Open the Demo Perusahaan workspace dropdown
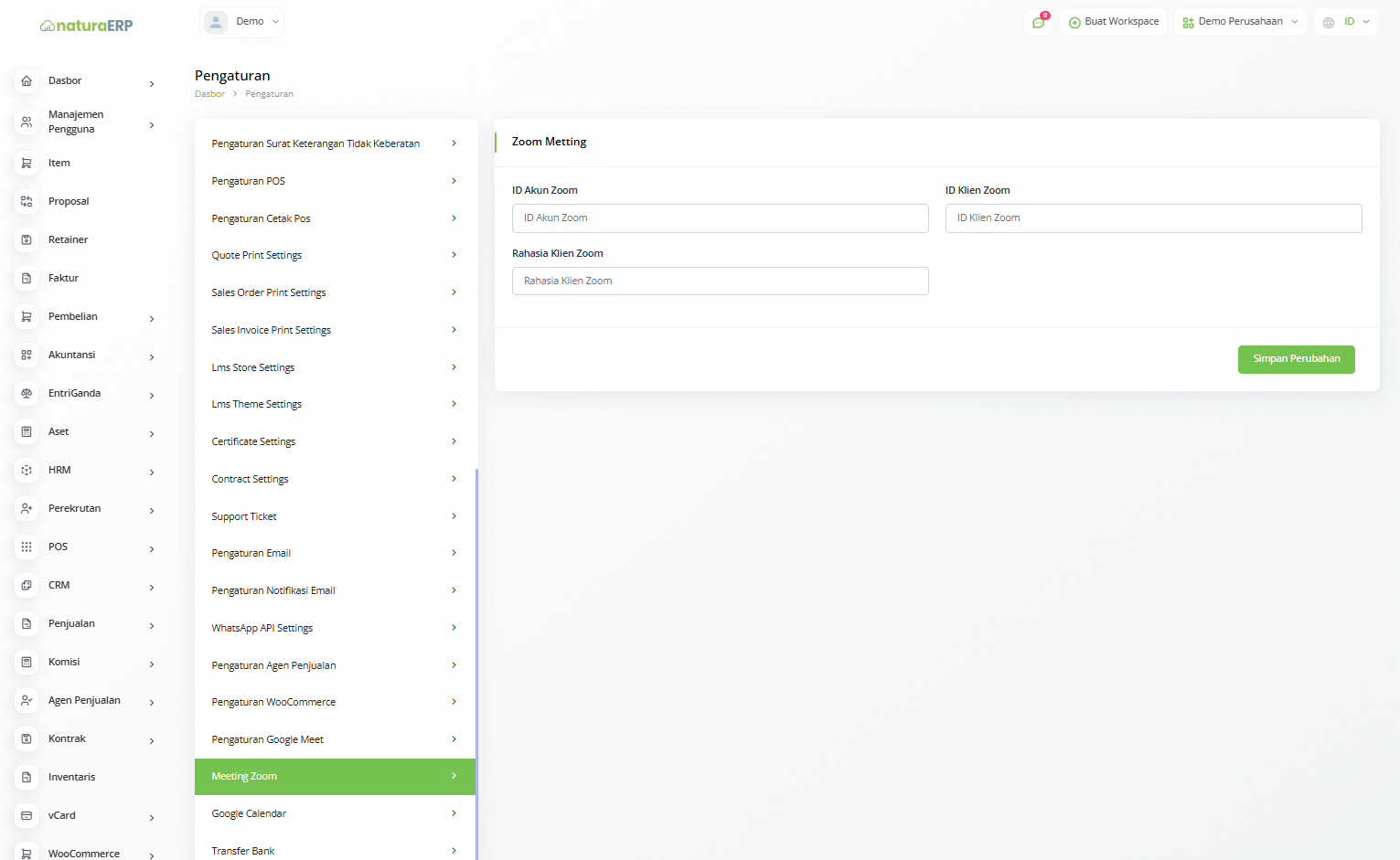 coord(1240,22)
